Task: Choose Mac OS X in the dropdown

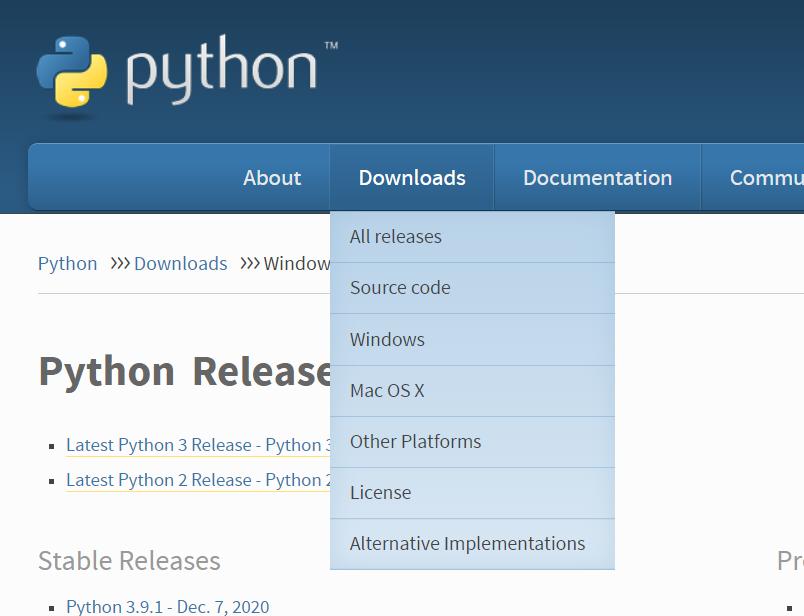Action: point(472,391)
